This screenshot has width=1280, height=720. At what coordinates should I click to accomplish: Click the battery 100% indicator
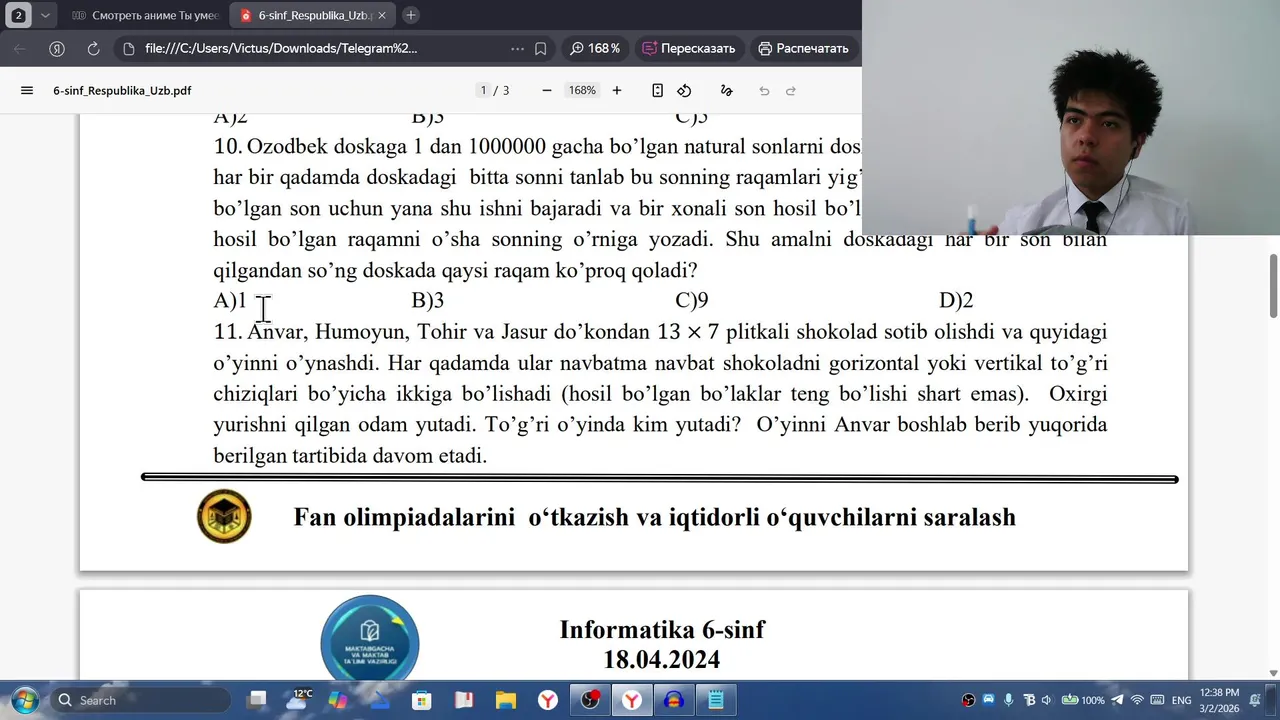[1083, 700]
